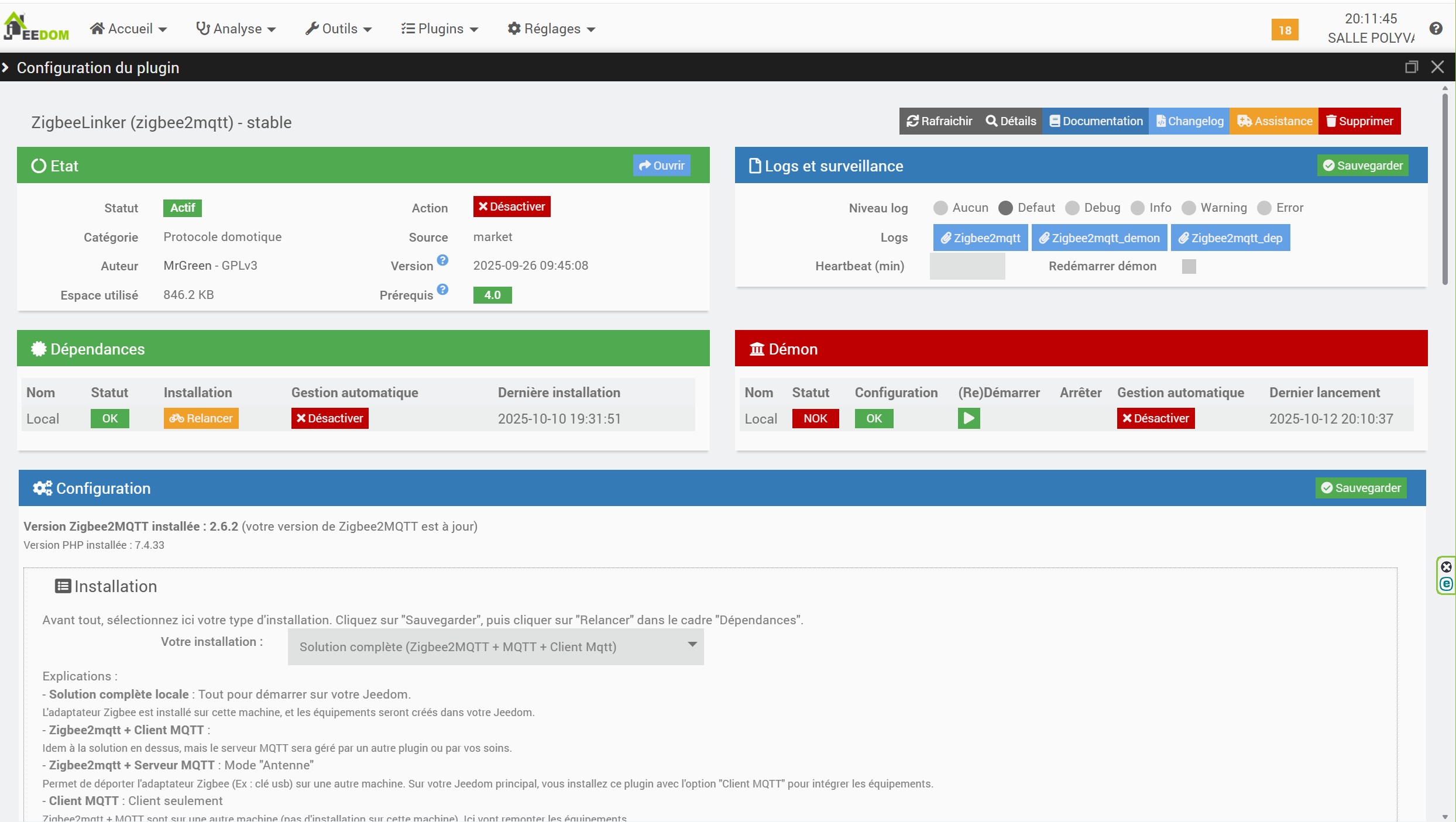Viewport: 1456px width, 822px height.
Task: Open the Votre installation dropdown
Action: 495,646
